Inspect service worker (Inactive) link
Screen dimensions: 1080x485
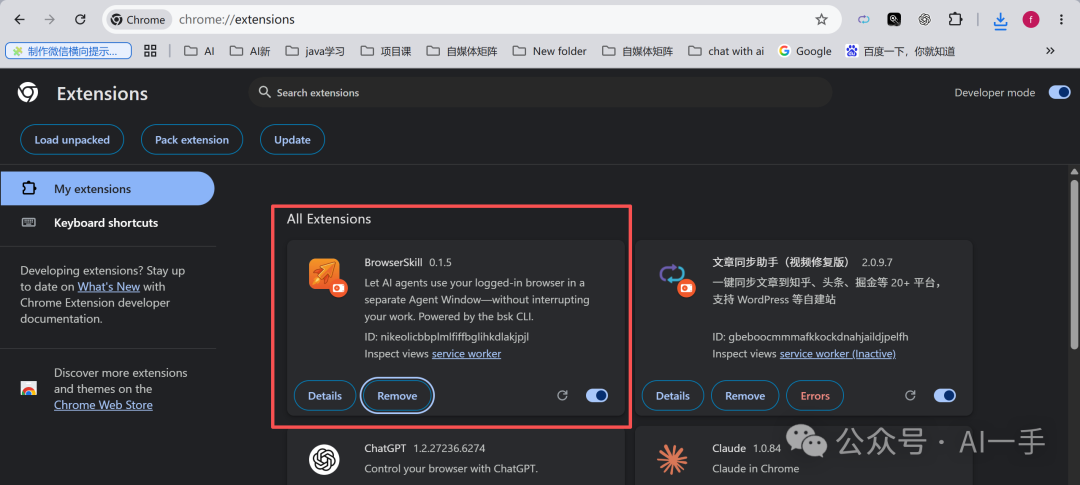(x=838, y=353)
